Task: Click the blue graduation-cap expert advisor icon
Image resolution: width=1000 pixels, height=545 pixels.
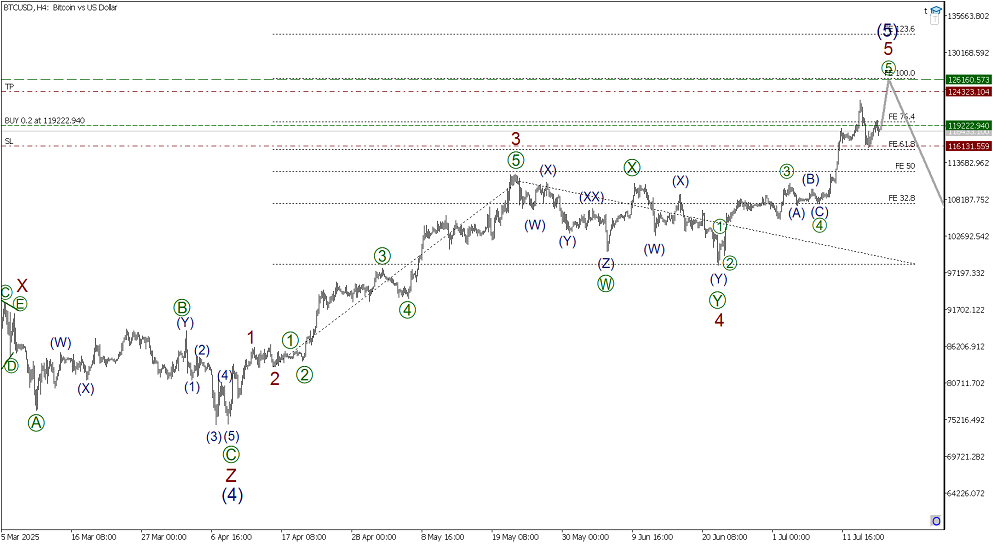Action: 936,10
